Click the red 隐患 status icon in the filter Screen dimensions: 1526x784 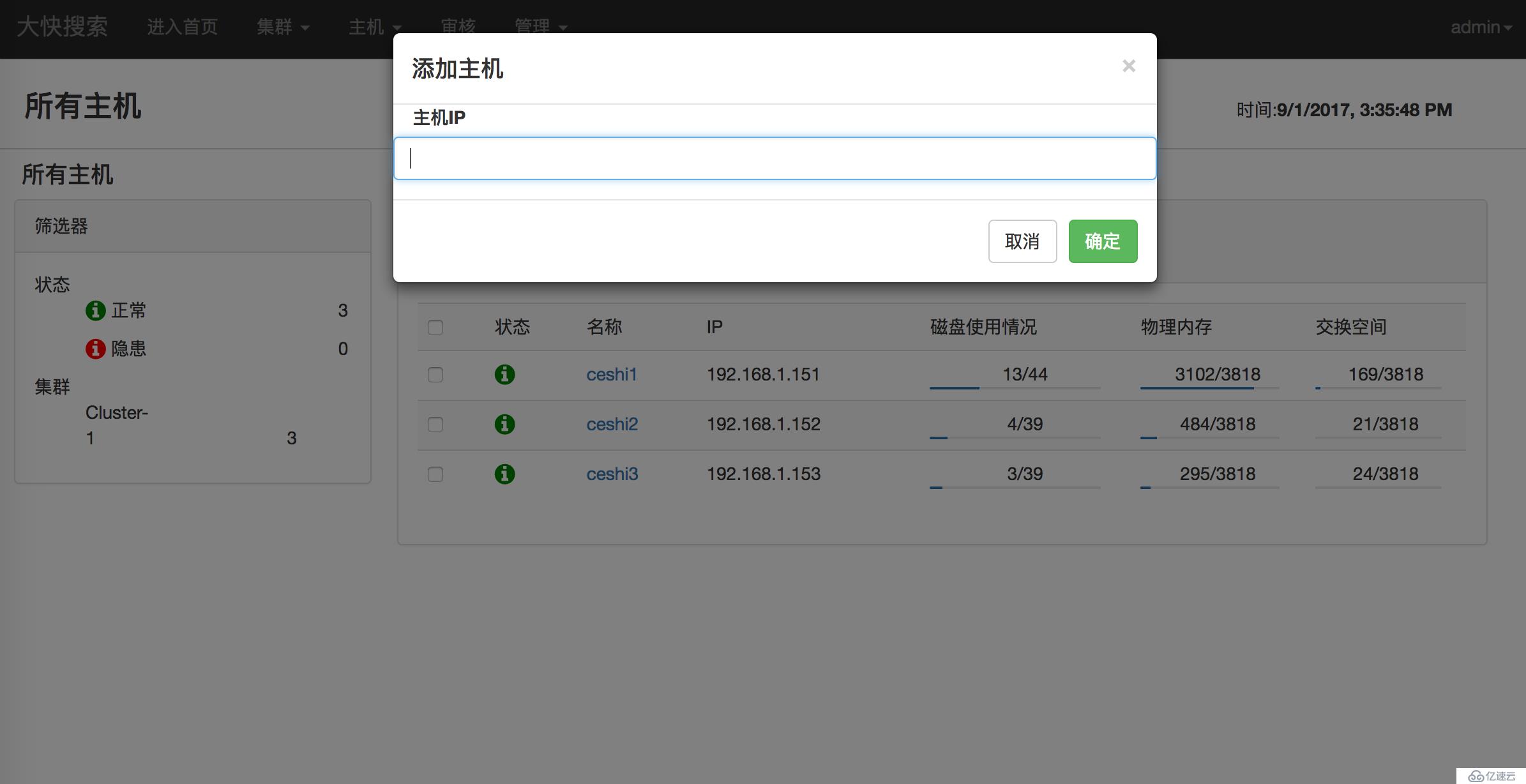pyautogui.click(x=95, y=349)
